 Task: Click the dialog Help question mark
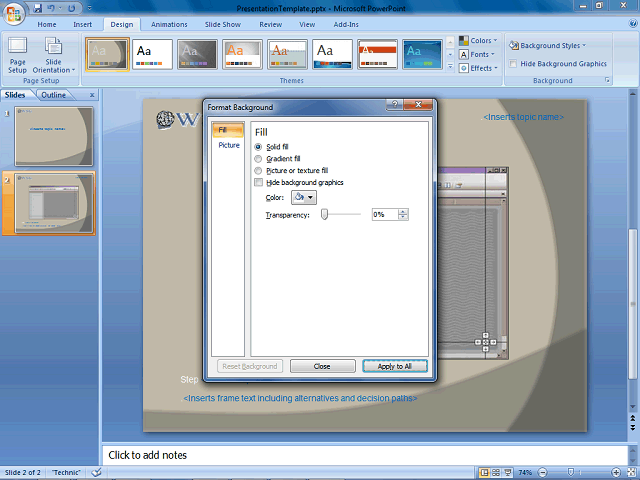[395, 104]
